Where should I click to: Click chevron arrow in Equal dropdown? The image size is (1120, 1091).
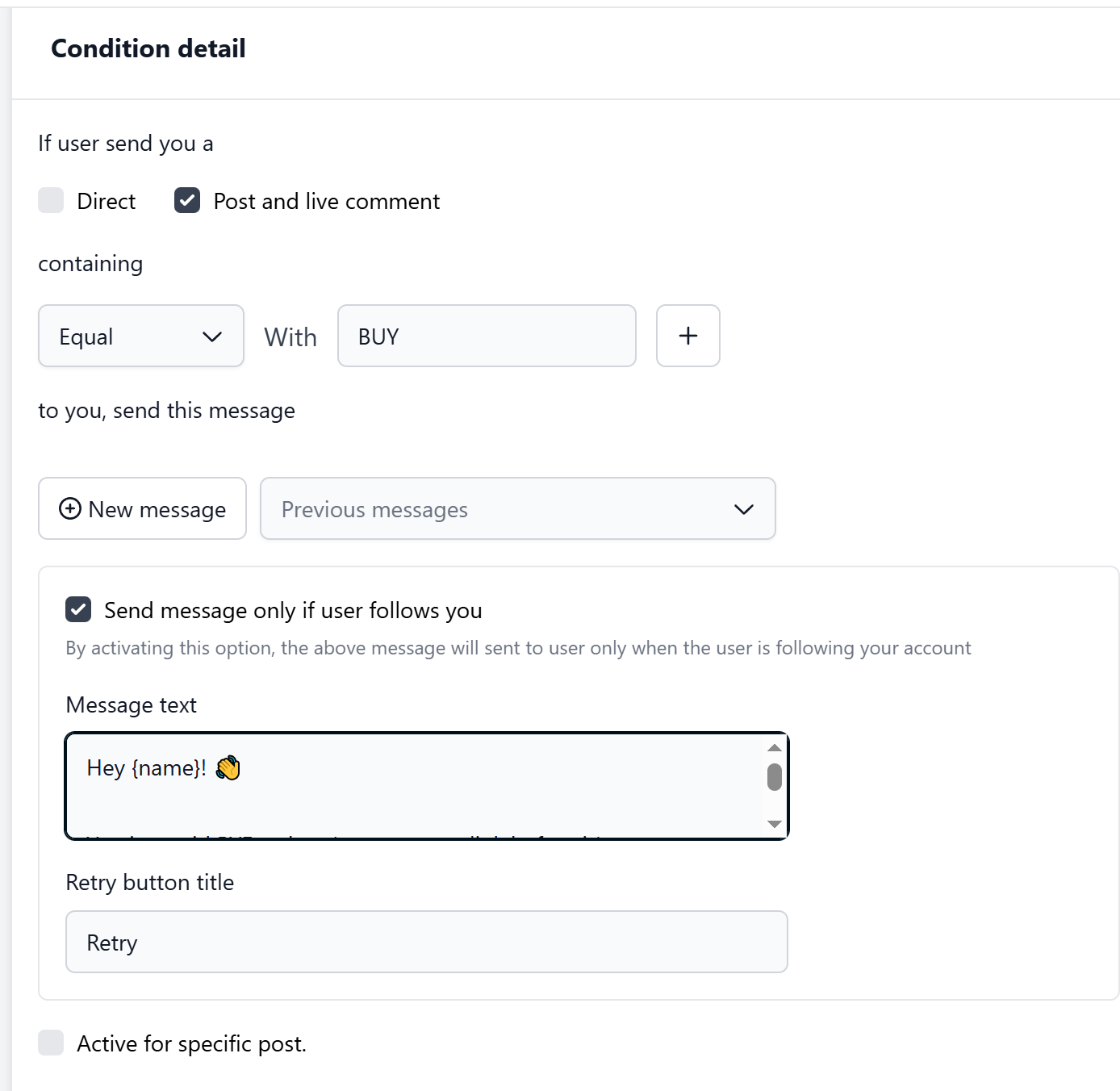[x=212, y=336]
